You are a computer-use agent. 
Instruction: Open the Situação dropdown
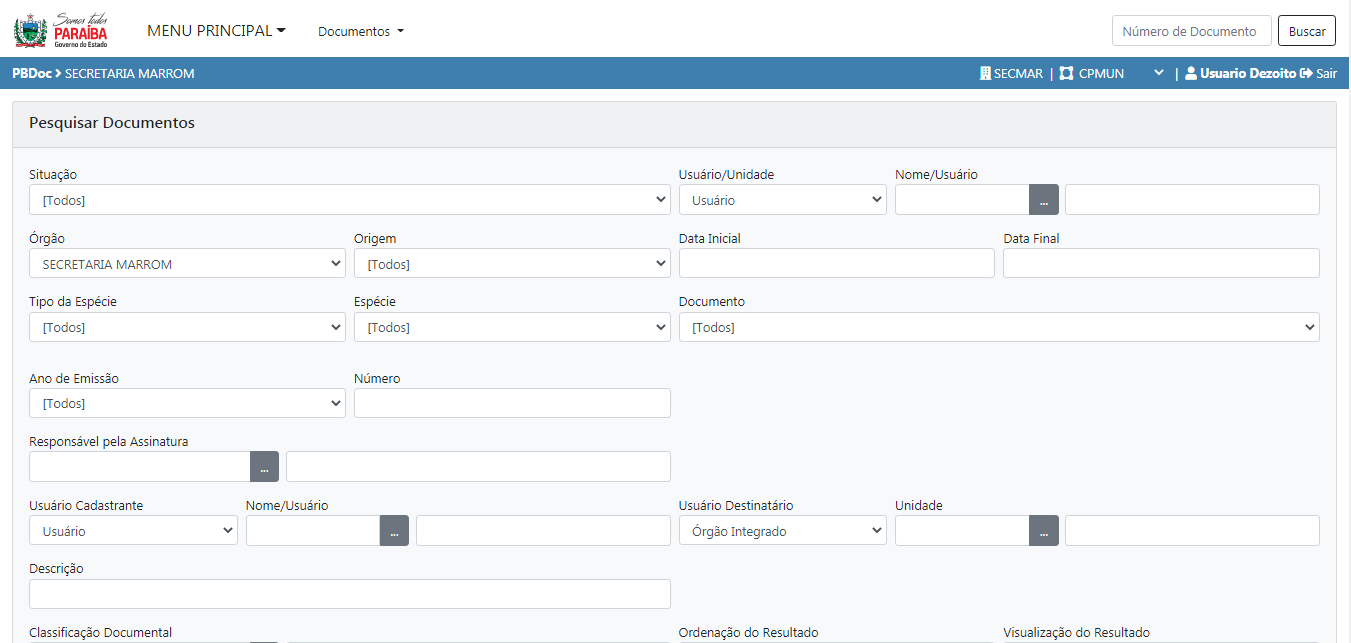(349, 200)
